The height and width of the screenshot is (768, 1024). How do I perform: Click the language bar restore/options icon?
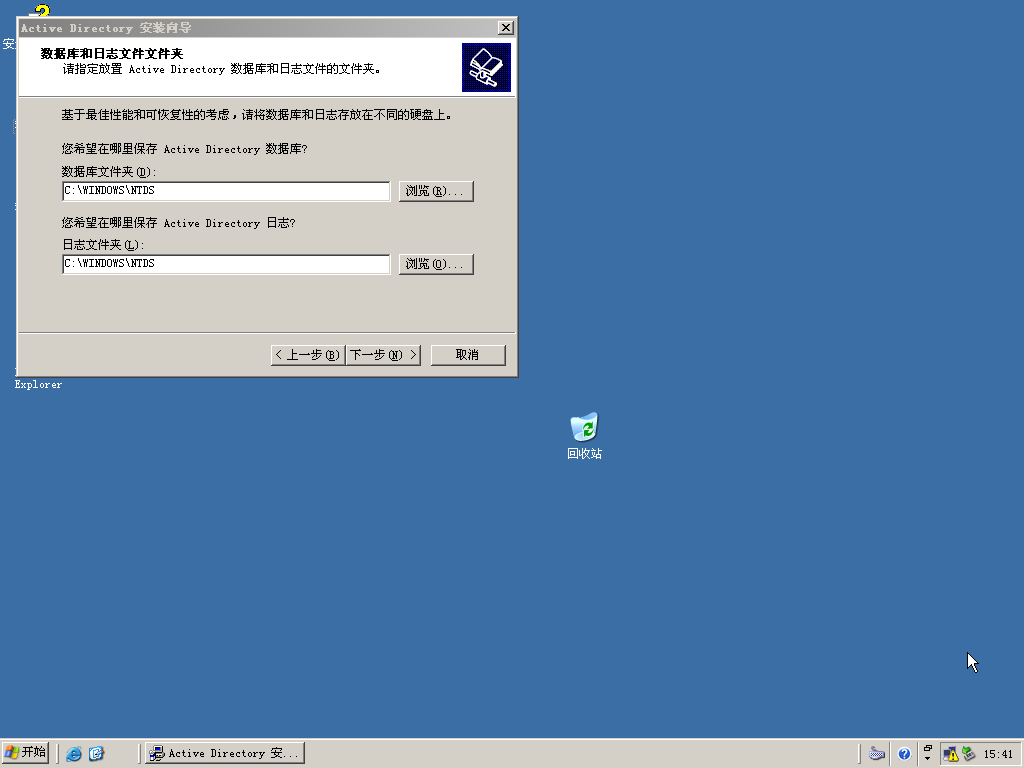coord(927,749)
